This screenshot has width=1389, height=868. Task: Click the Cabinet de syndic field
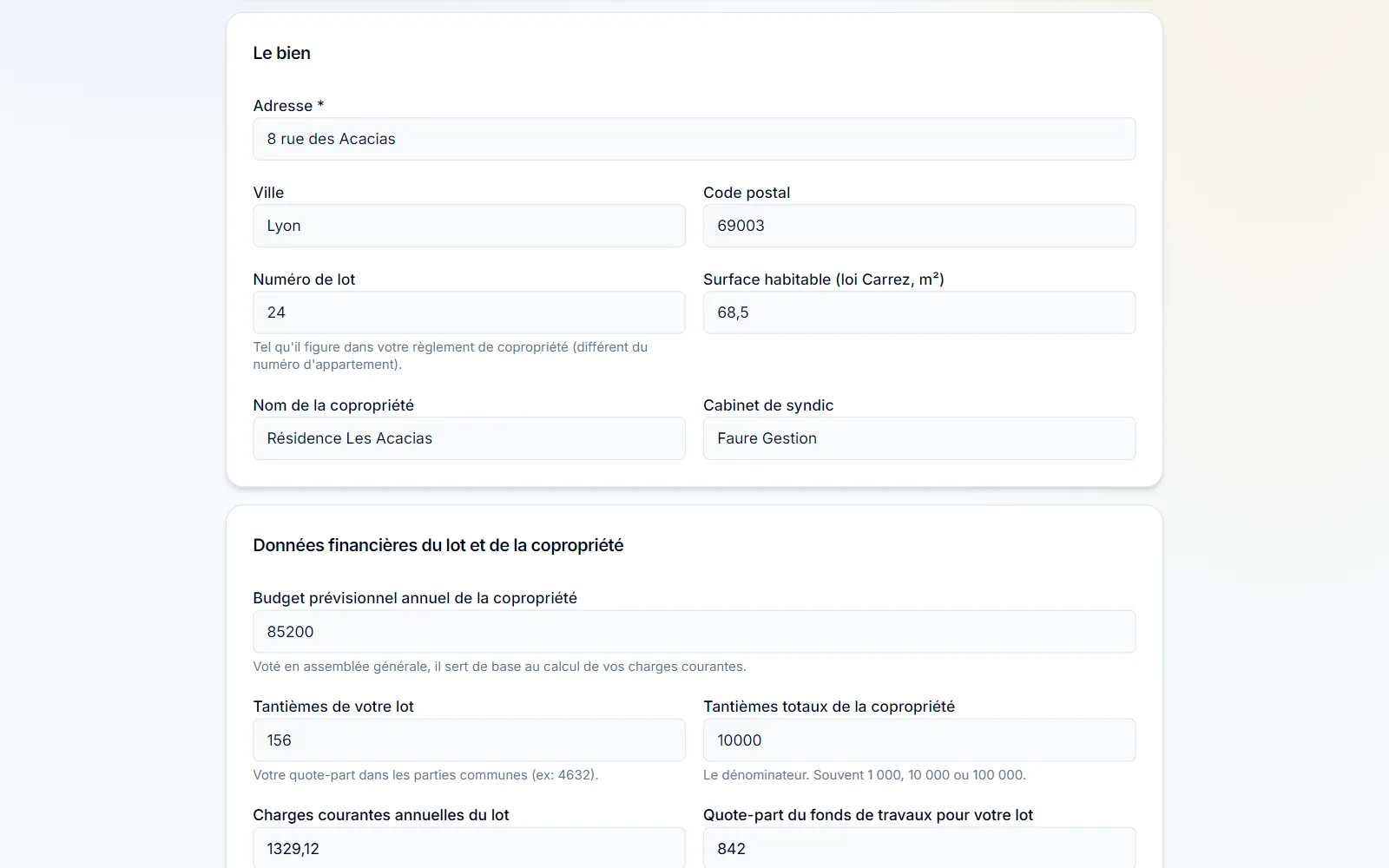pos(919,438)
